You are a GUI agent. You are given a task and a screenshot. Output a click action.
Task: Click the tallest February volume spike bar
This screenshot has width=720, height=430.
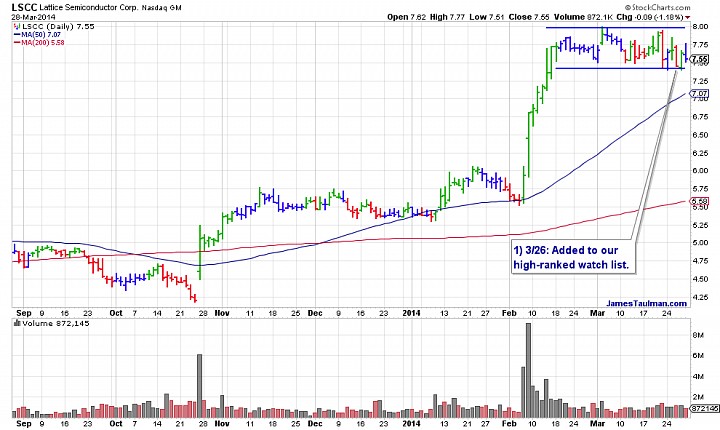pos(528,370)
